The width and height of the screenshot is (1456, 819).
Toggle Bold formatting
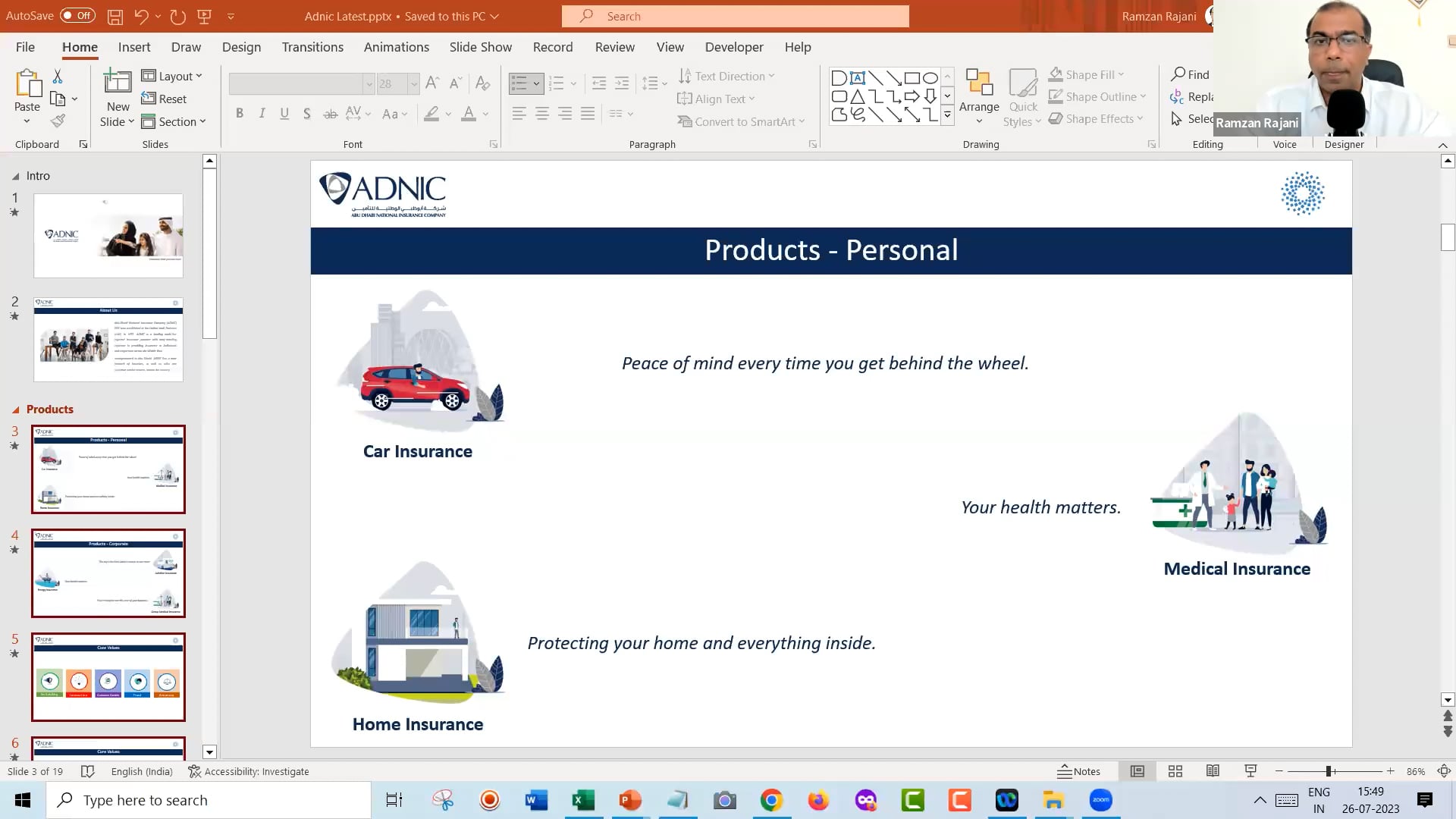240,114
